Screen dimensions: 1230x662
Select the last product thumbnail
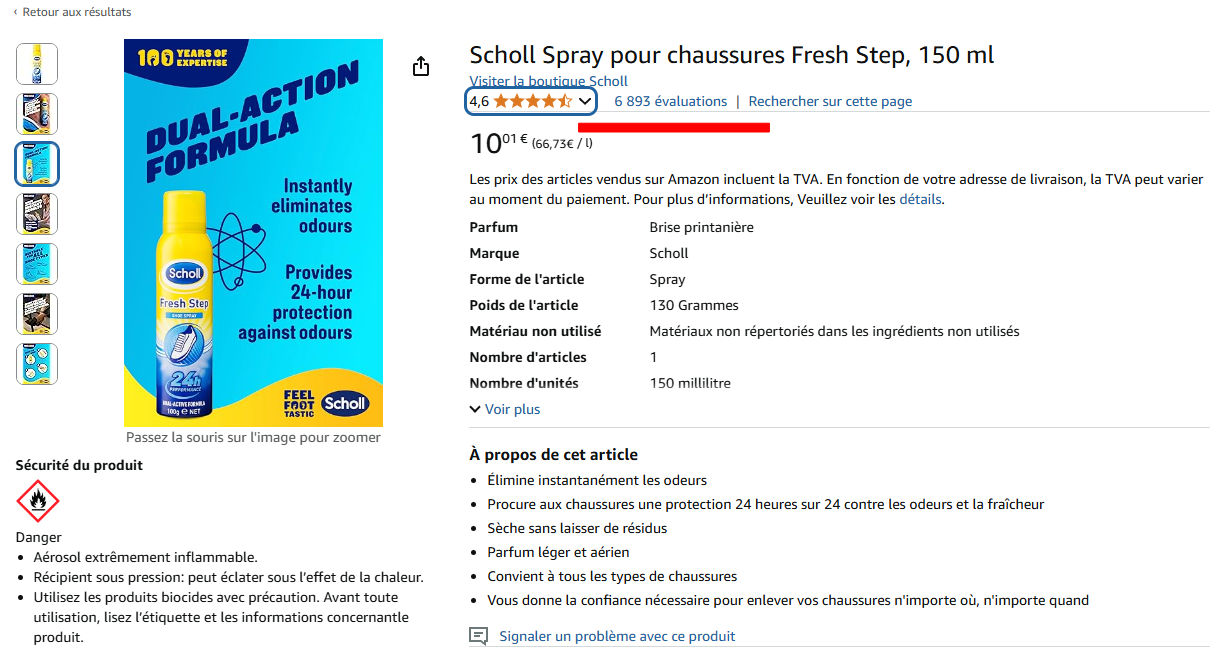click(x=37, y=364)
